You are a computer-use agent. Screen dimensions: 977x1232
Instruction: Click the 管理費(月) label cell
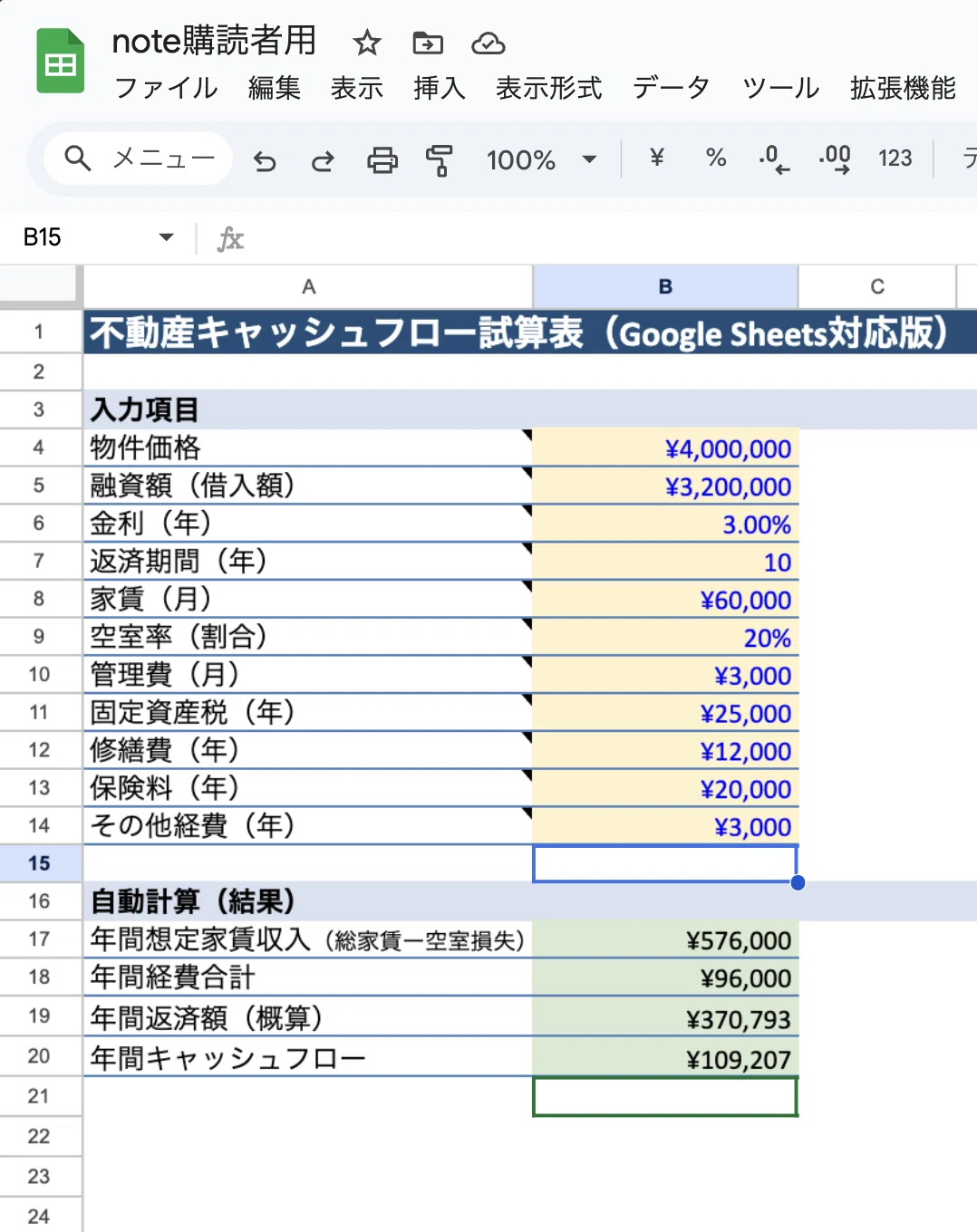pos(308,675)
